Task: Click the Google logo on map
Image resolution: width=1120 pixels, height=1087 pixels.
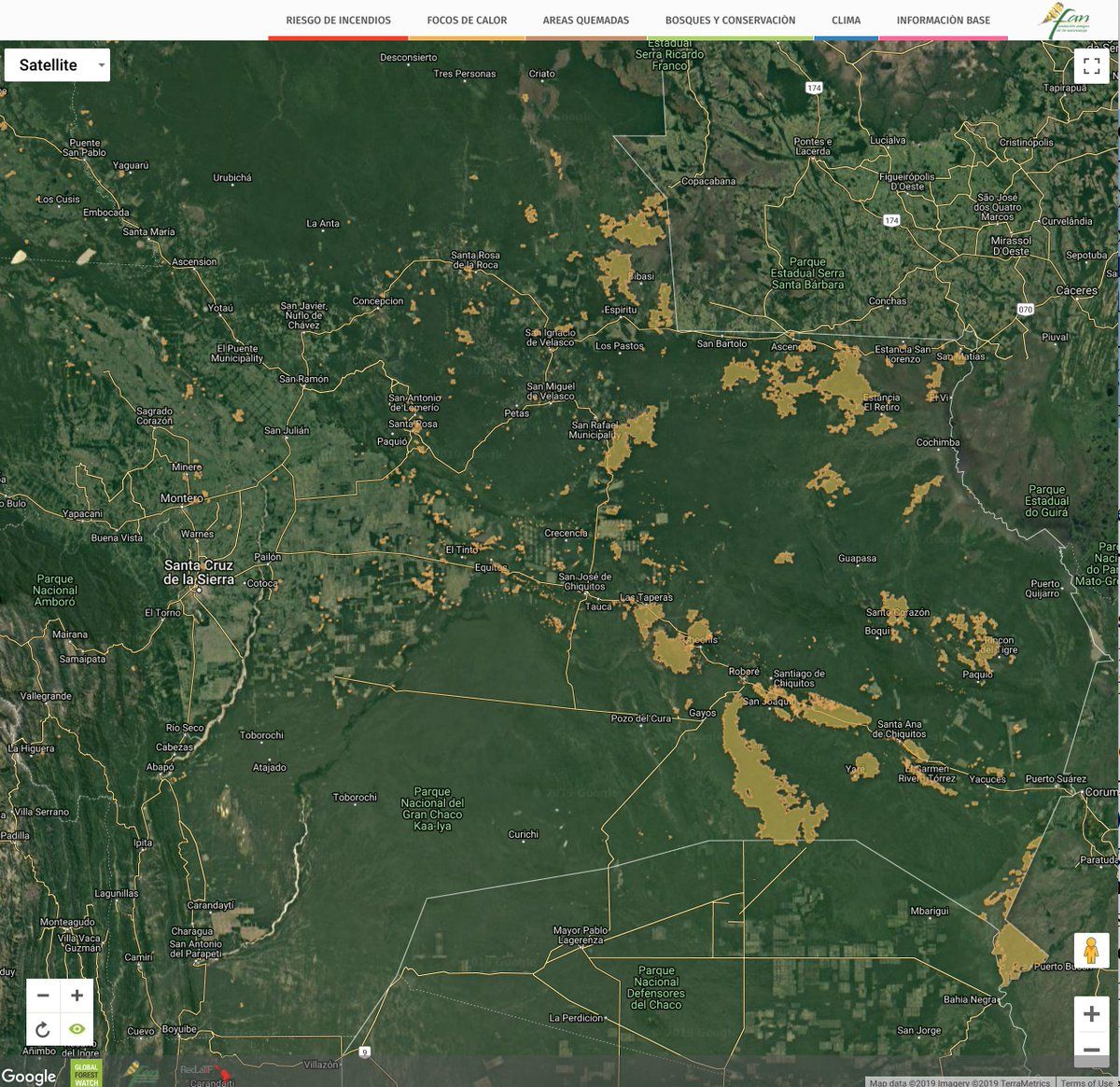Action: click(x=28, y=1077)
